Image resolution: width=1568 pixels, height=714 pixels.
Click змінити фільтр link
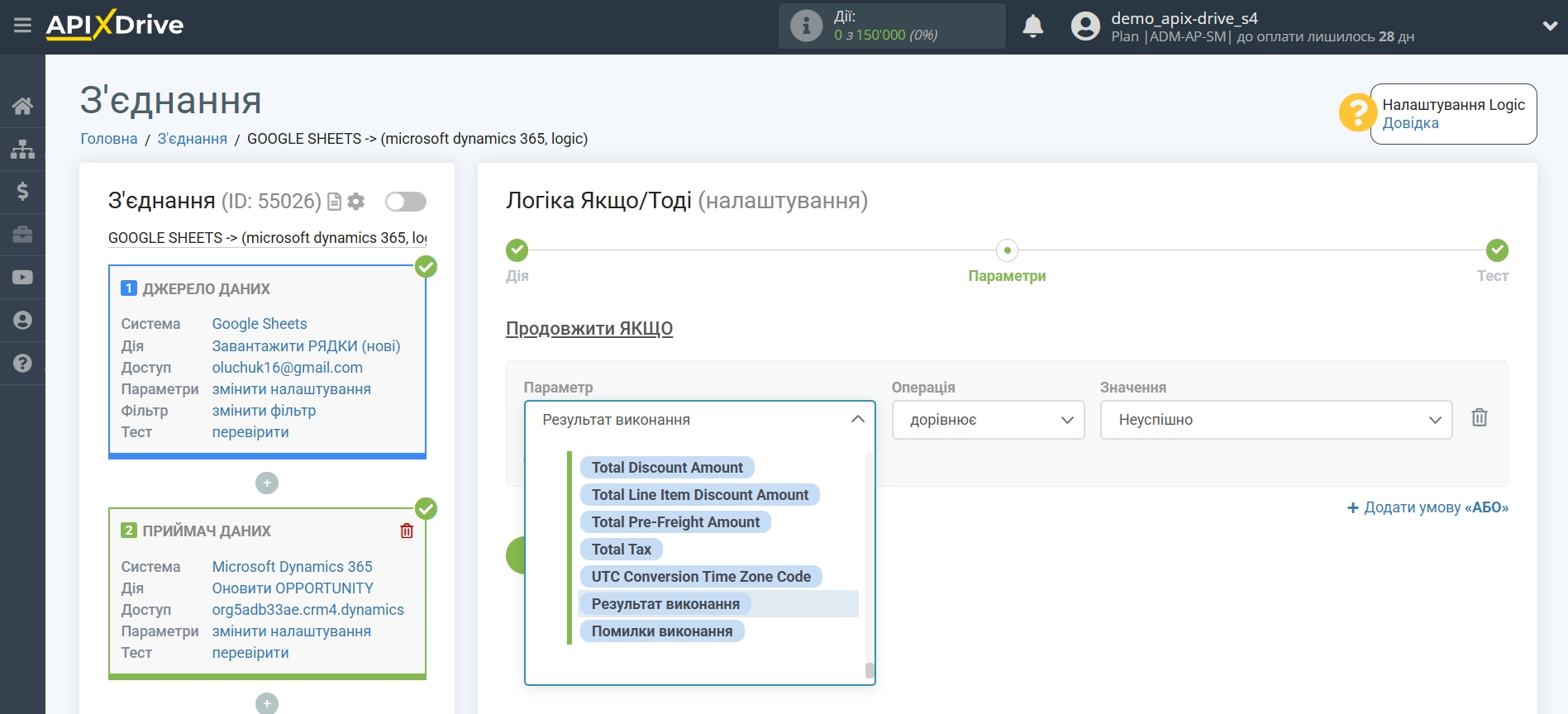pos(265,411)
